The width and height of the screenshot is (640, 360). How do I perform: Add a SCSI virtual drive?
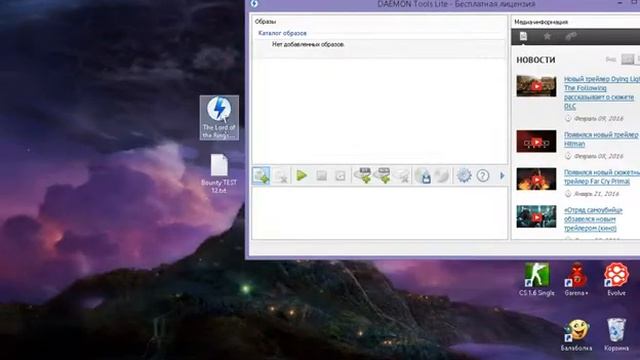[x=383, y=176]
